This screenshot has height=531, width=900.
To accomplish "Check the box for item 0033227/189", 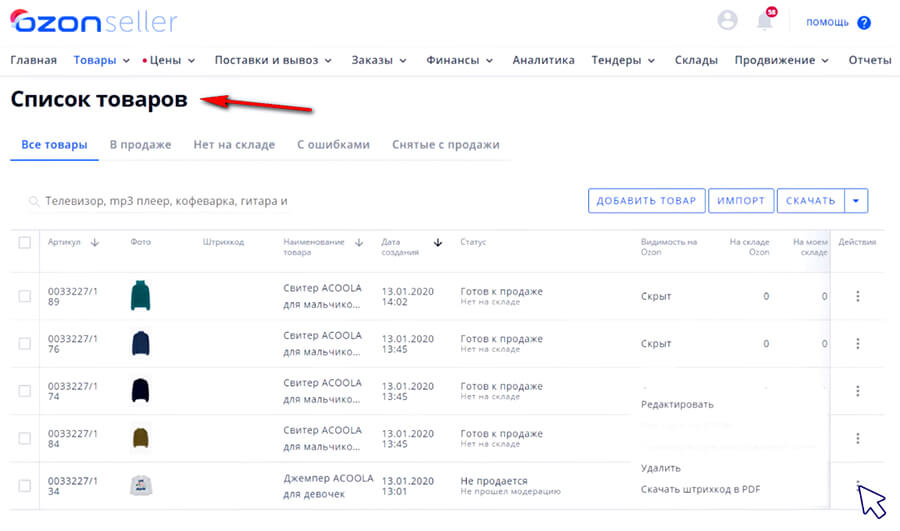I will [25, 296].
